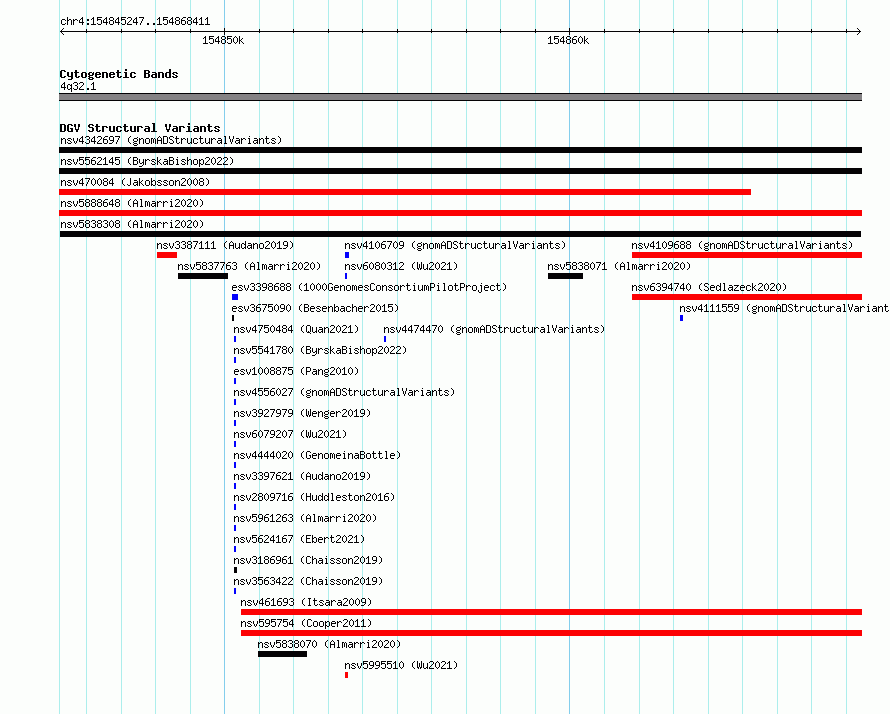
Task: Click the nsv4342697 gnomADStructuralVariants label
Action: tap(171, 140)
